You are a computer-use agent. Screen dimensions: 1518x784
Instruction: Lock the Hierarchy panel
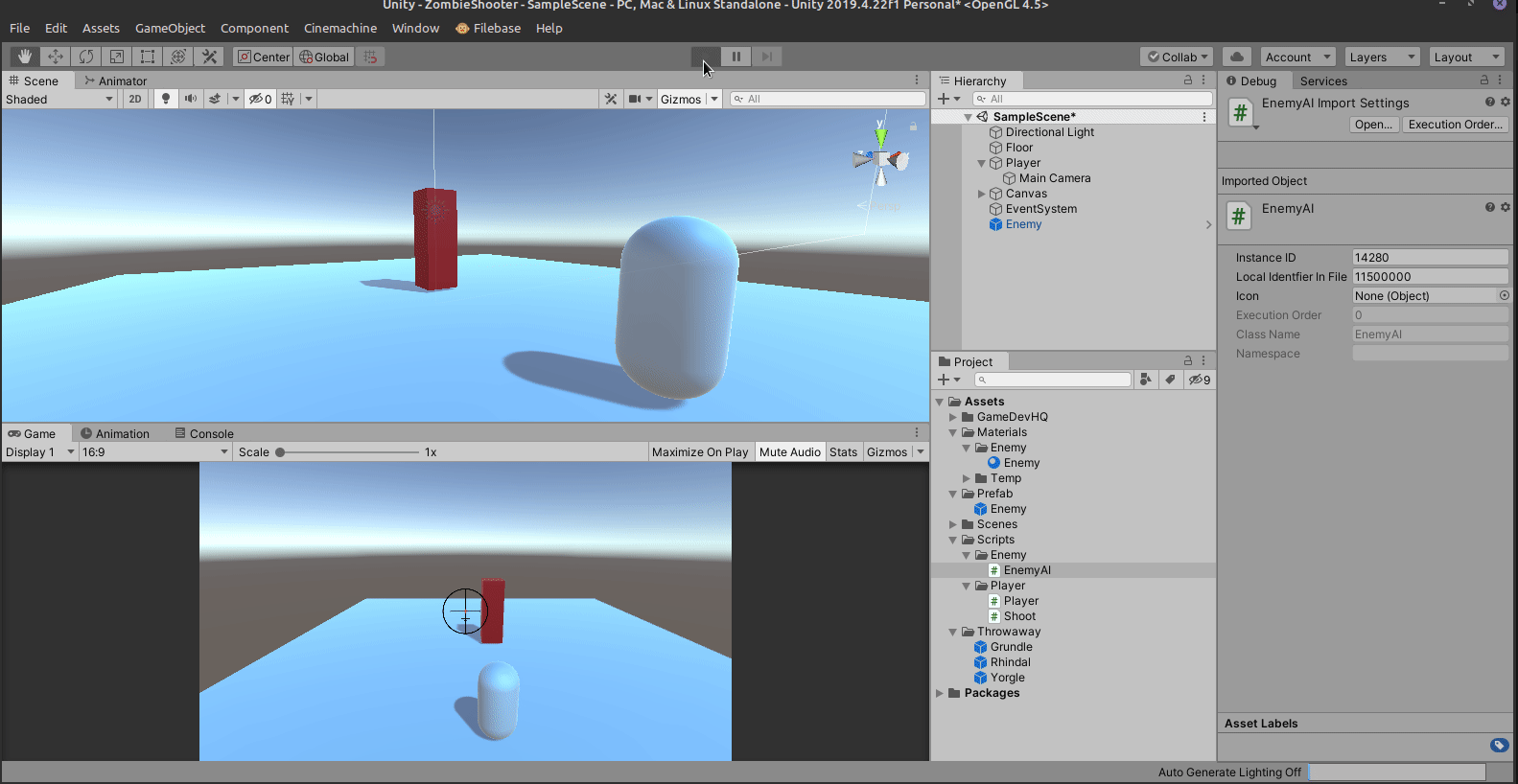pyautogui.click(x=1188, y=81)
